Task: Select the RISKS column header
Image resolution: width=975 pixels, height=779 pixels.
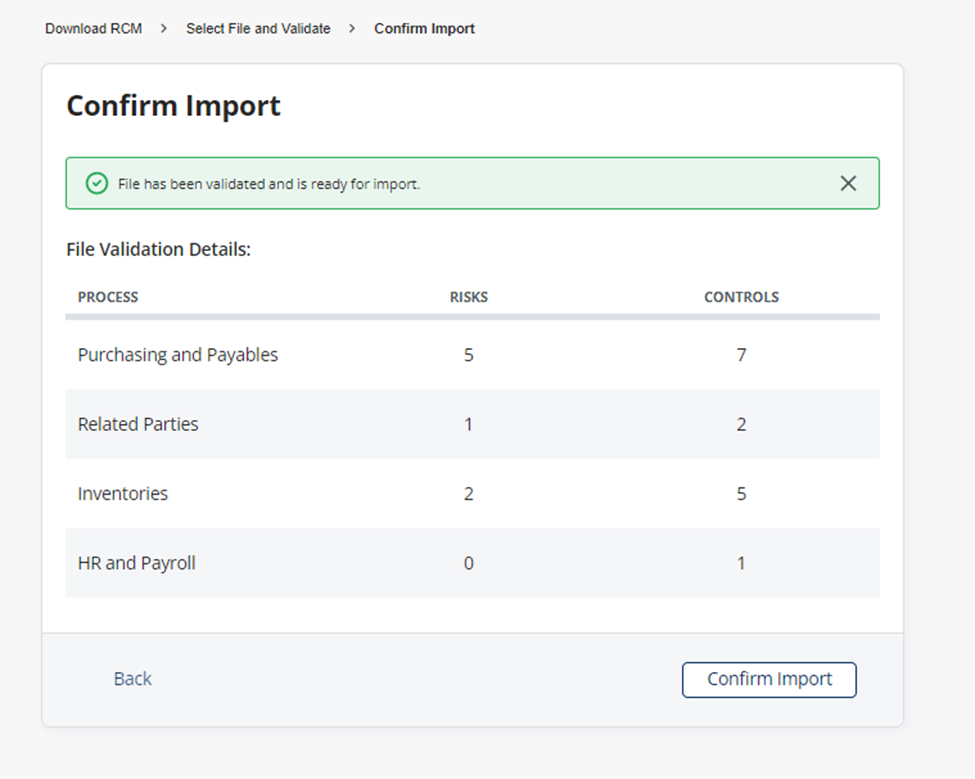Action: point(469,297)
